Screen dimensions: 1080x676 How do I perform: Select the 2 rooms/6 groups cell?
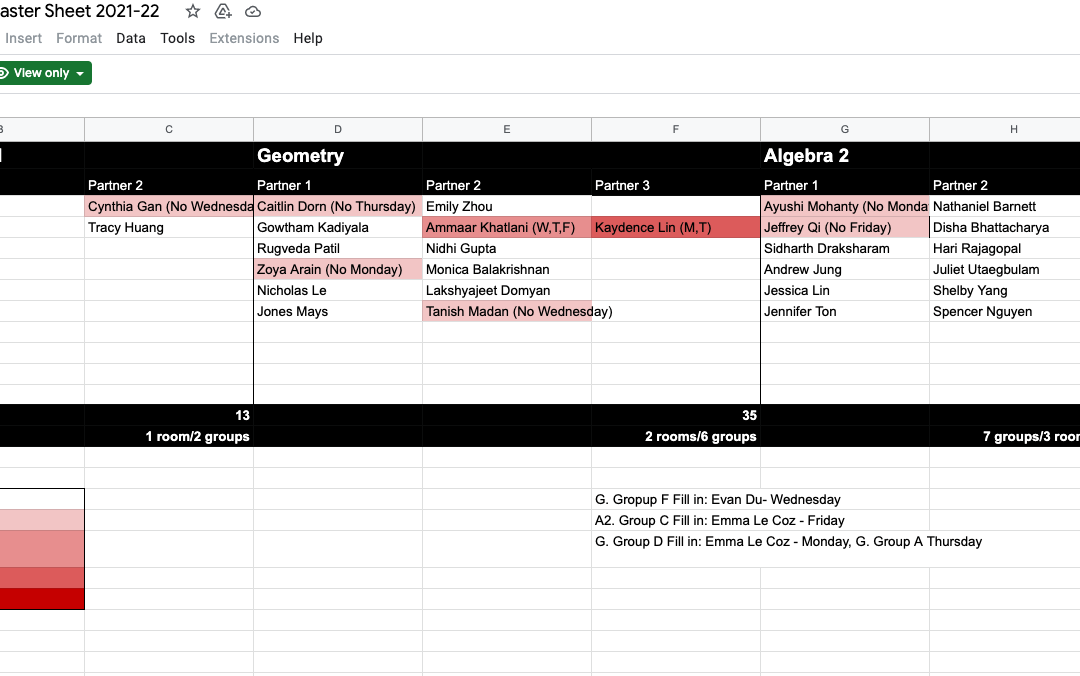coord(675,436)
